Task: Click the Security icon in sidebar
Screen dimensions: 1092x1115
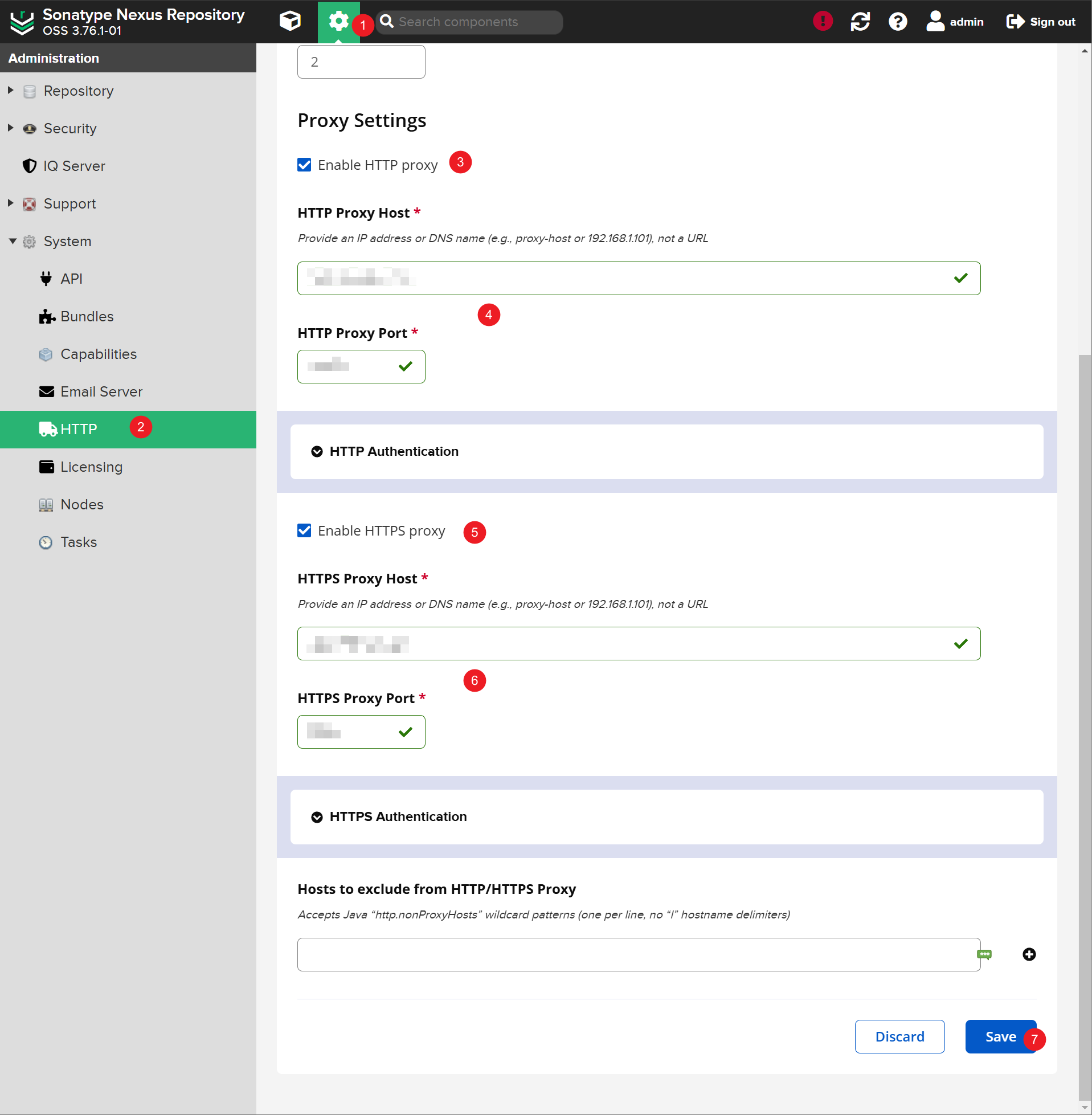Action: (29, 128)
